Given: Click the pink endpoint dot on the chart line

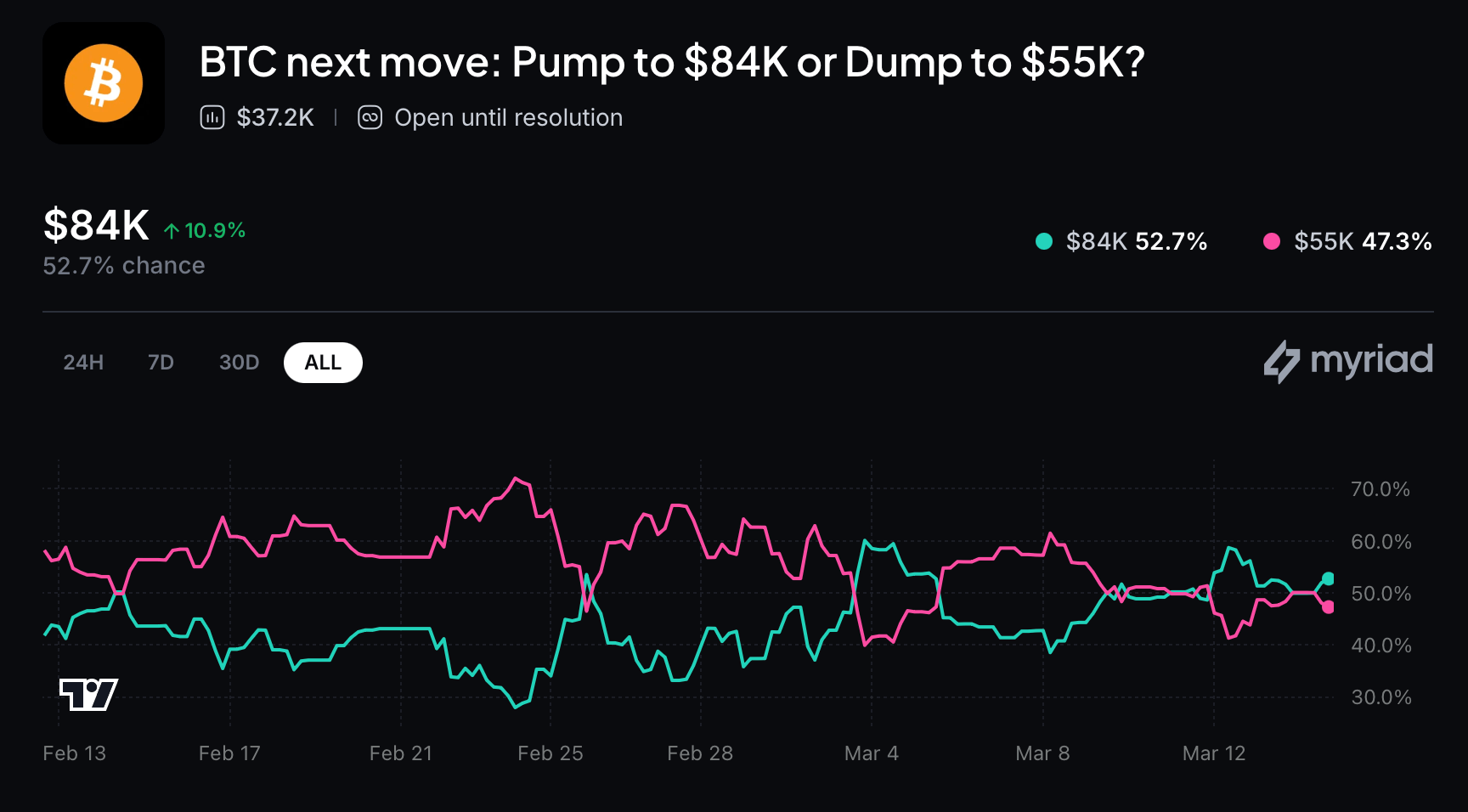Looking at the screenshot, I should [x=1328, y=606].
